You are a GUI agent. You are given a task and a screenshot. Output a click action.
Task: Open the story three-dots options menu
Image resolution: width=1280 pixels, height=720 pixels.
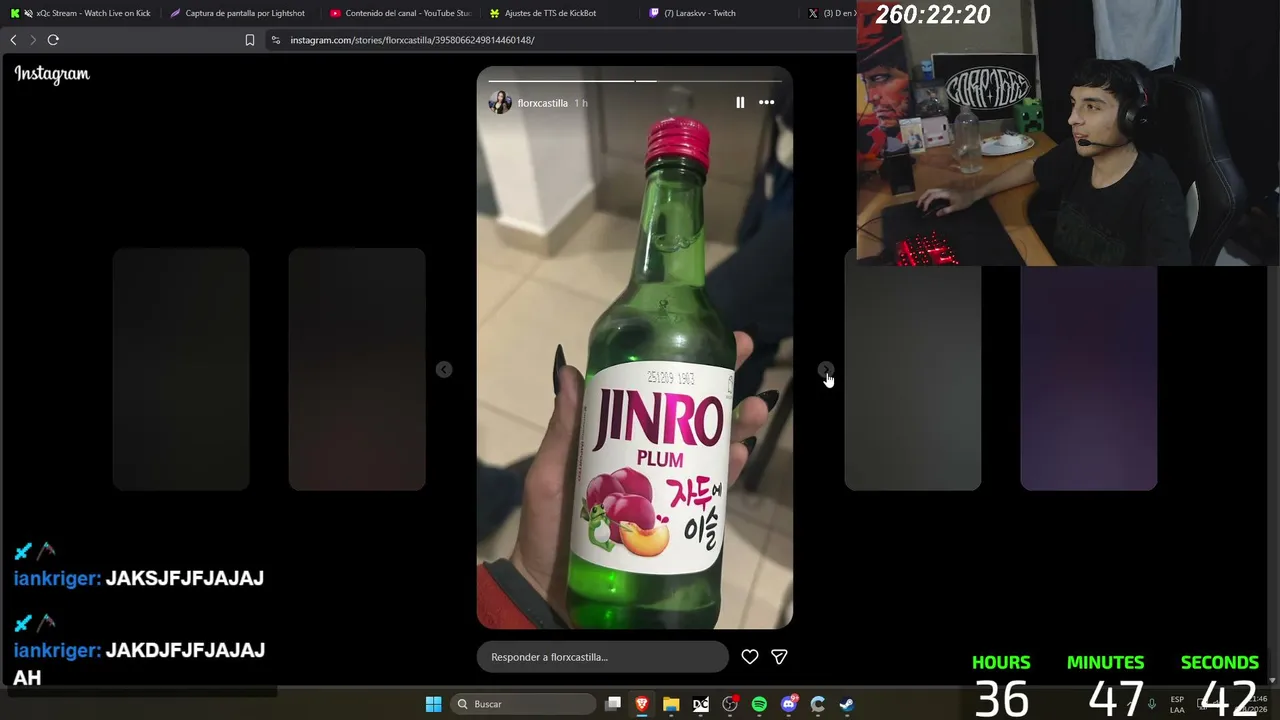point(767,103)
